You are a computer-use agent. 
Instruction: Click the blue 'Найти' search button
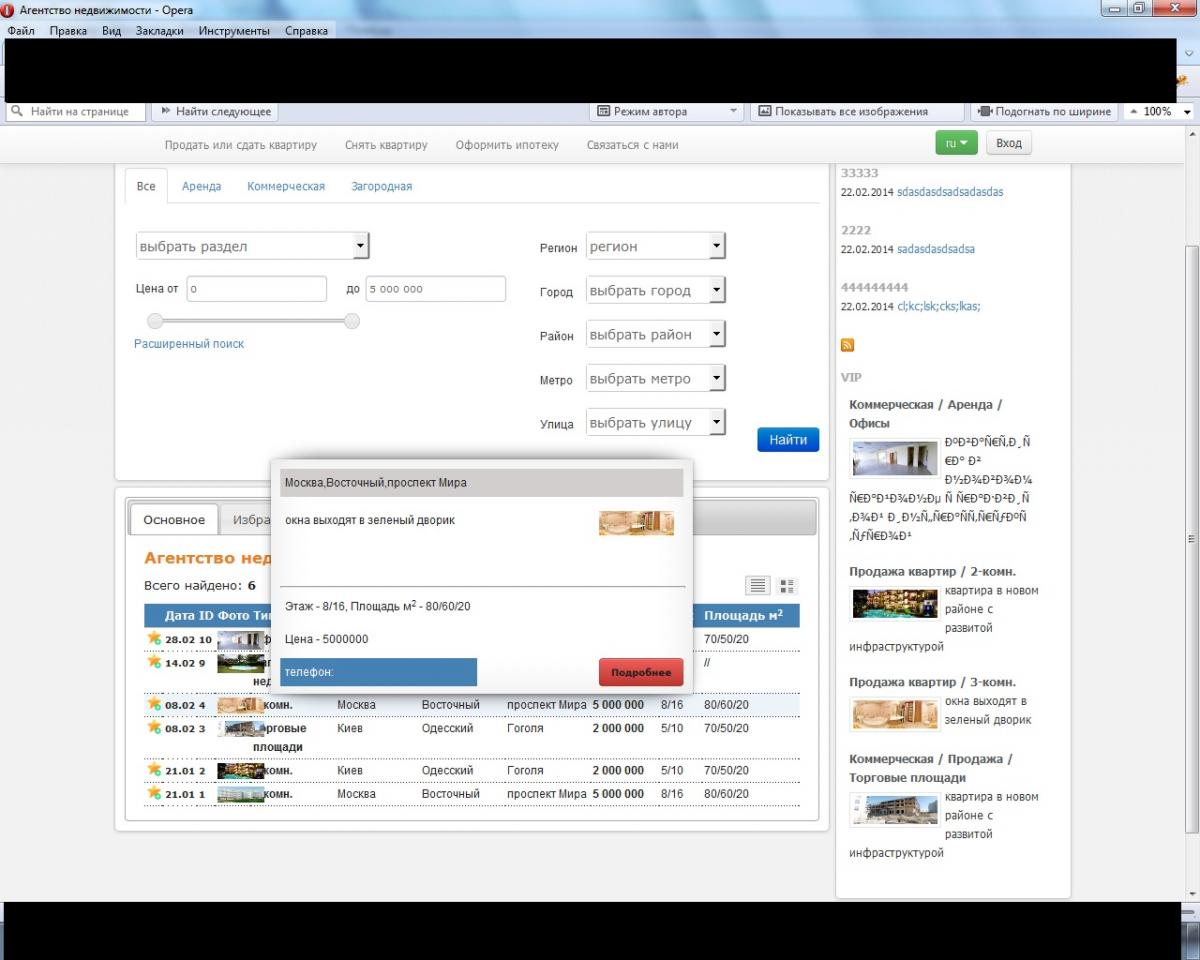coord(788,440)
